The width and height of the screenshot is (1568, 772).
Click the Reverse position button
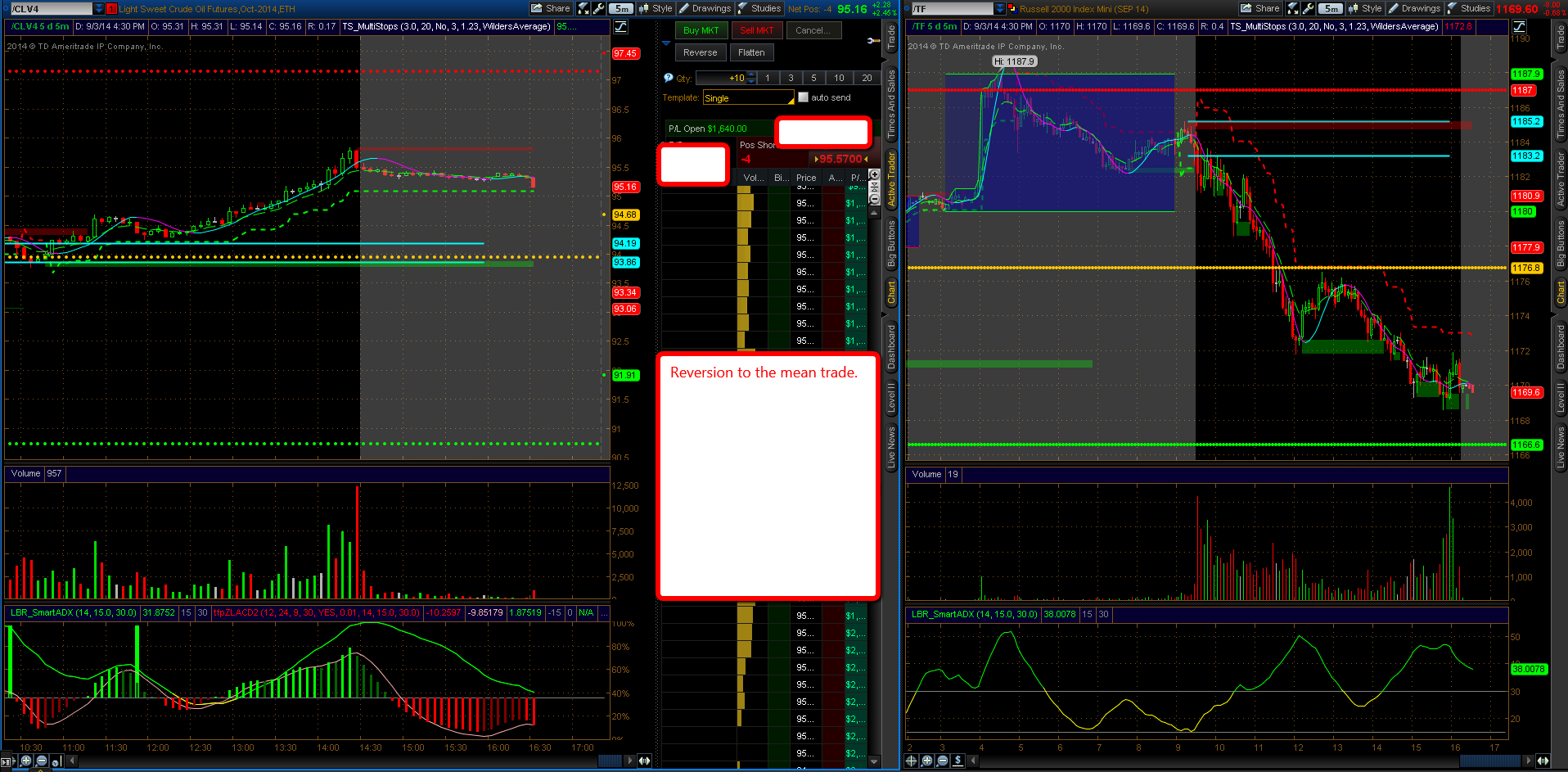tap(700, 52)
